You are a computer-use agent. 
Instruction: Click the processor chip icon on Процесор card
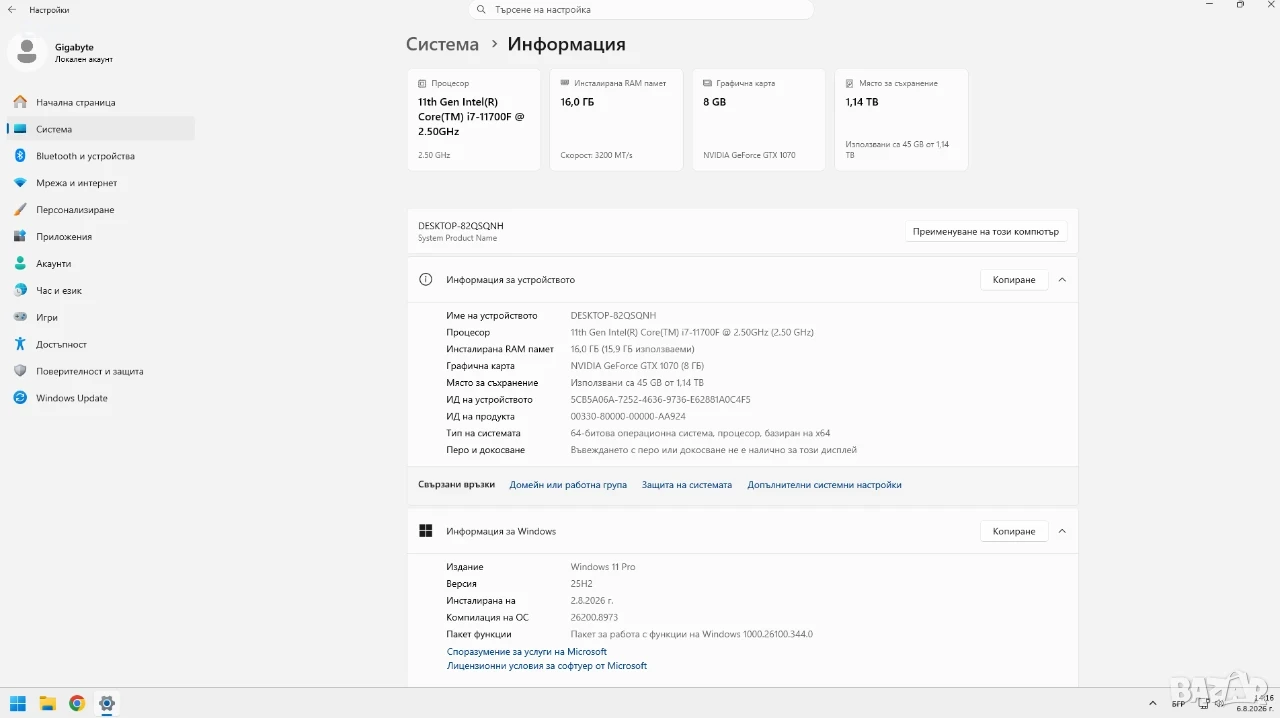(x=422, y=84)
